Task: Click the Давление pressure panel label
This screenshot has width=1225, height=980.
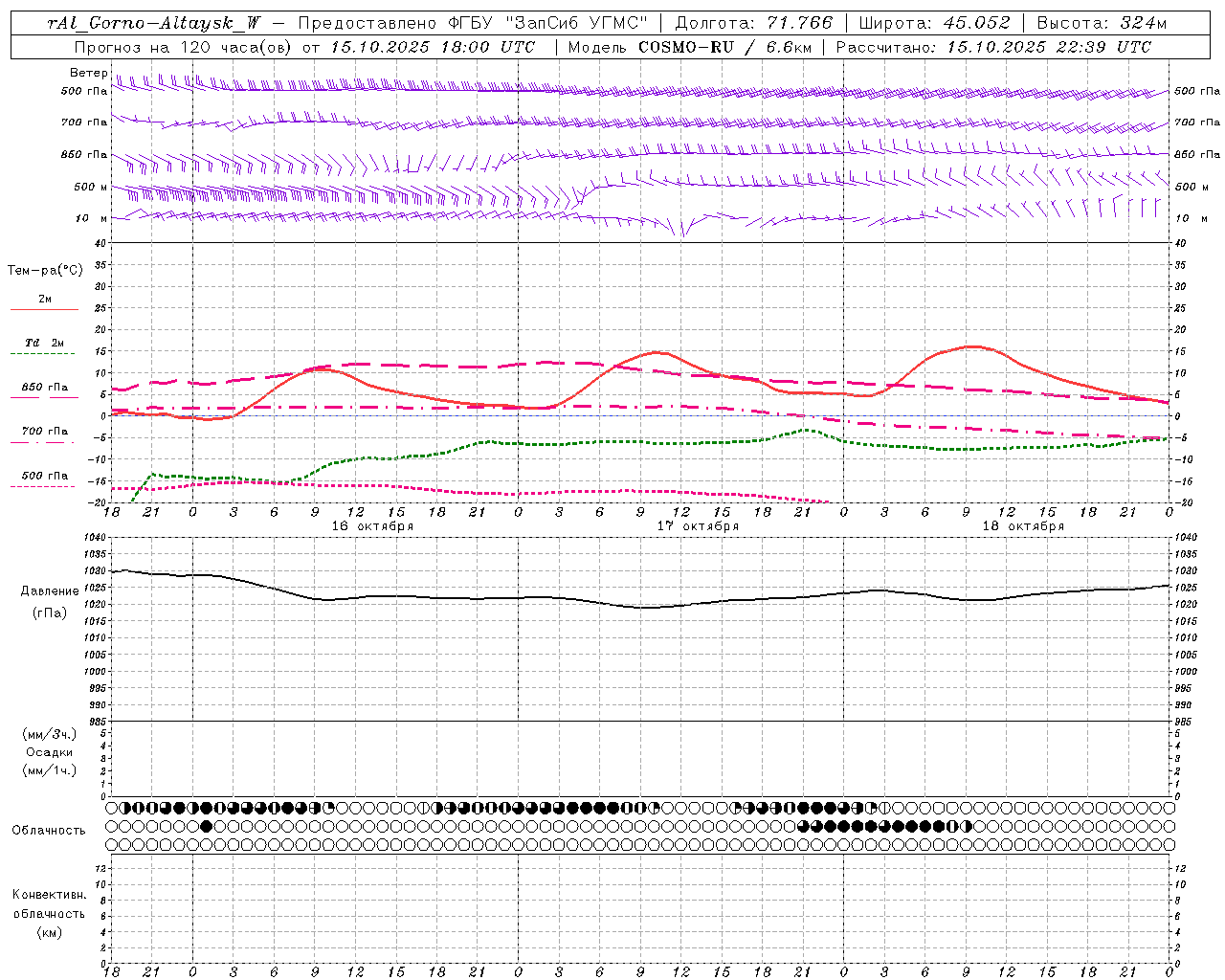Action: point(50,591)
